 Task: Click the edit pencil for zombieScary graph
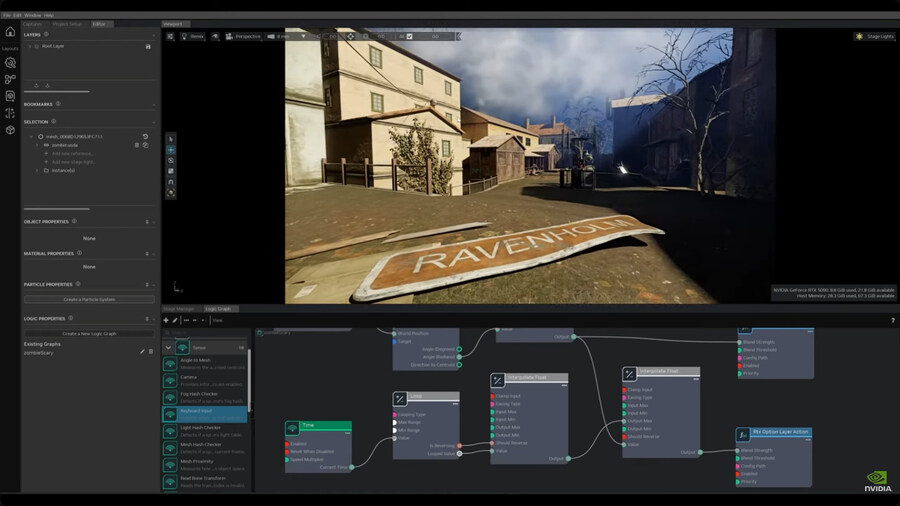pyautogui.click(x=142, y=351)
